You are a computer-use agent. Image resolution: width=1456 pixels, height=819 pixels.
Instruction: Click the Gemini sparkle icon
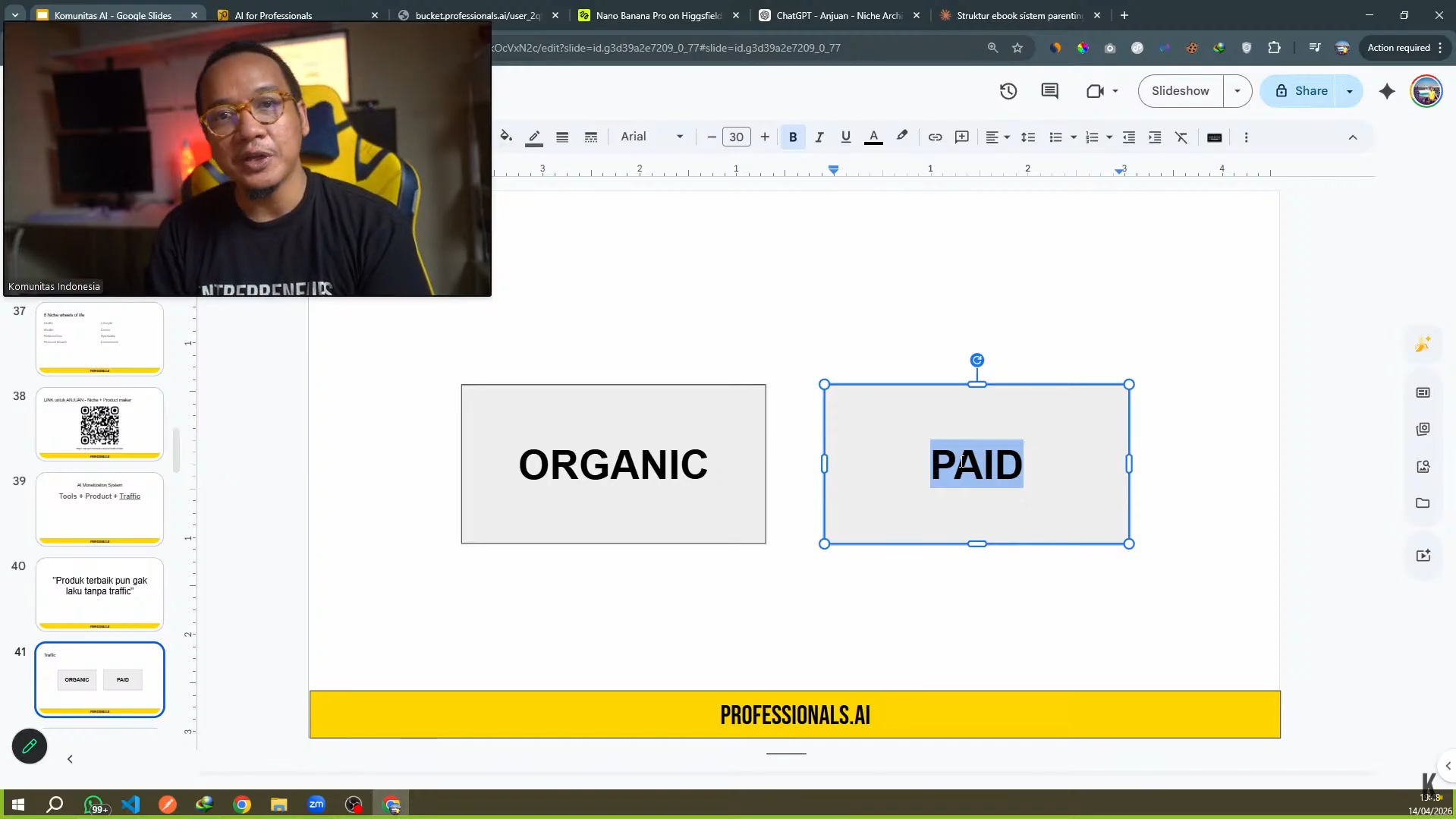pos(1387,91)
